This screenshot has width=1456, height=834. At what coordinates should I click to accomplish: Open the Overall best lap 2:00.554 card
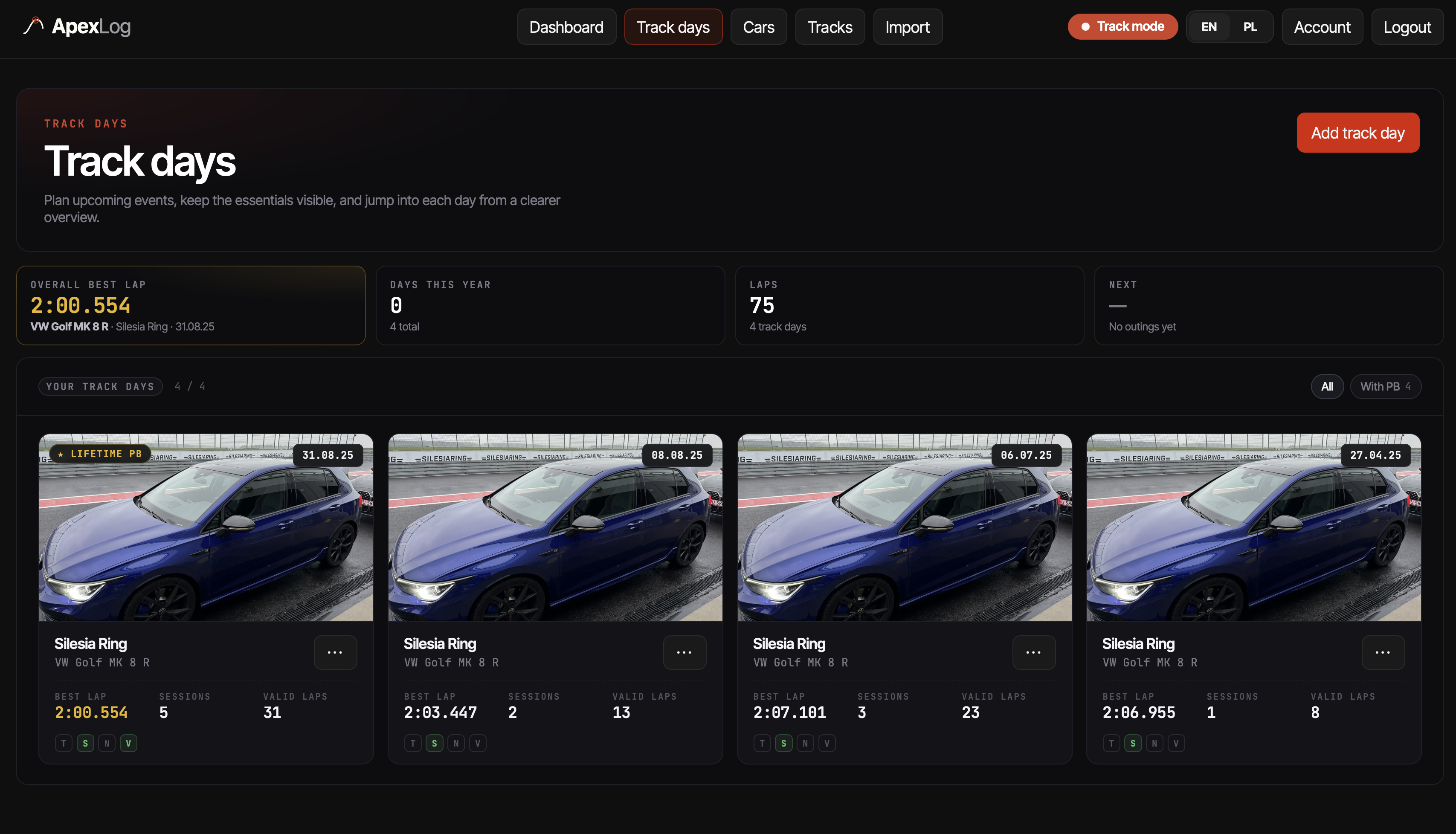click(x=191, y=305)
